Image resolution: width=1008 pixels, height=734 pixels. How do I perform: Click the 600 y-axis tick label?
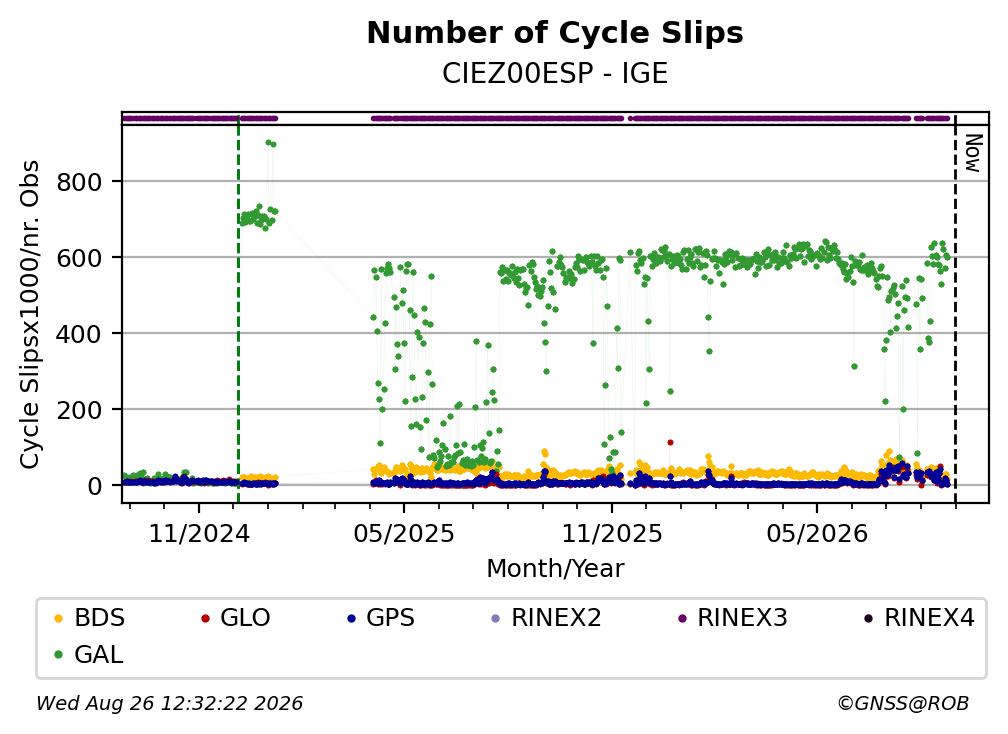tap(79, 258)
